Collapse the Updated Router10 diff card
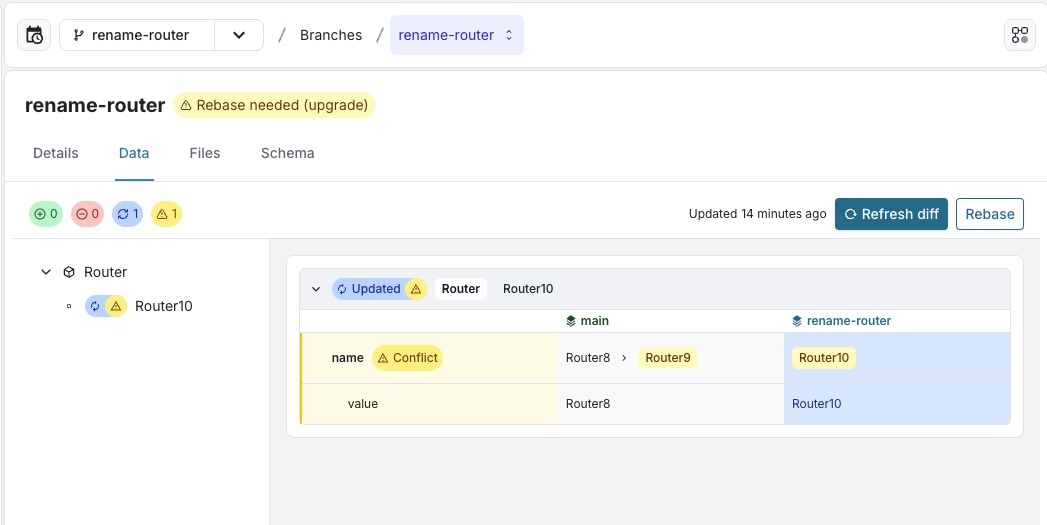This screenshot has height=525, width=1047. click(x=316, y=289)
